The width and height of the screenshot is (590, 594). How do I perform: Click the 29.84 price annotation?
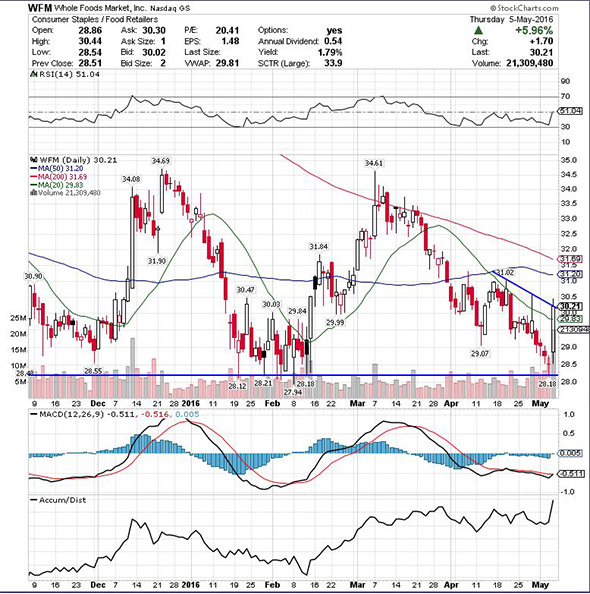(297, 311)
